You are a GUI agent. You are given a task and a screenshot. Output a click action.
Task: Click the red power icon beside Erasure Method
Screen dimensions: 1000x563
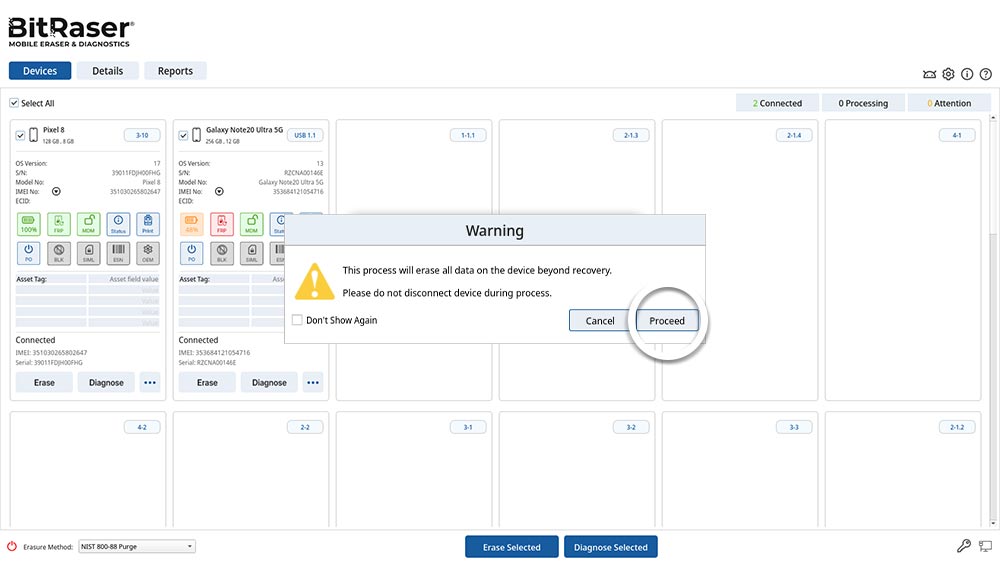[11, 546]
